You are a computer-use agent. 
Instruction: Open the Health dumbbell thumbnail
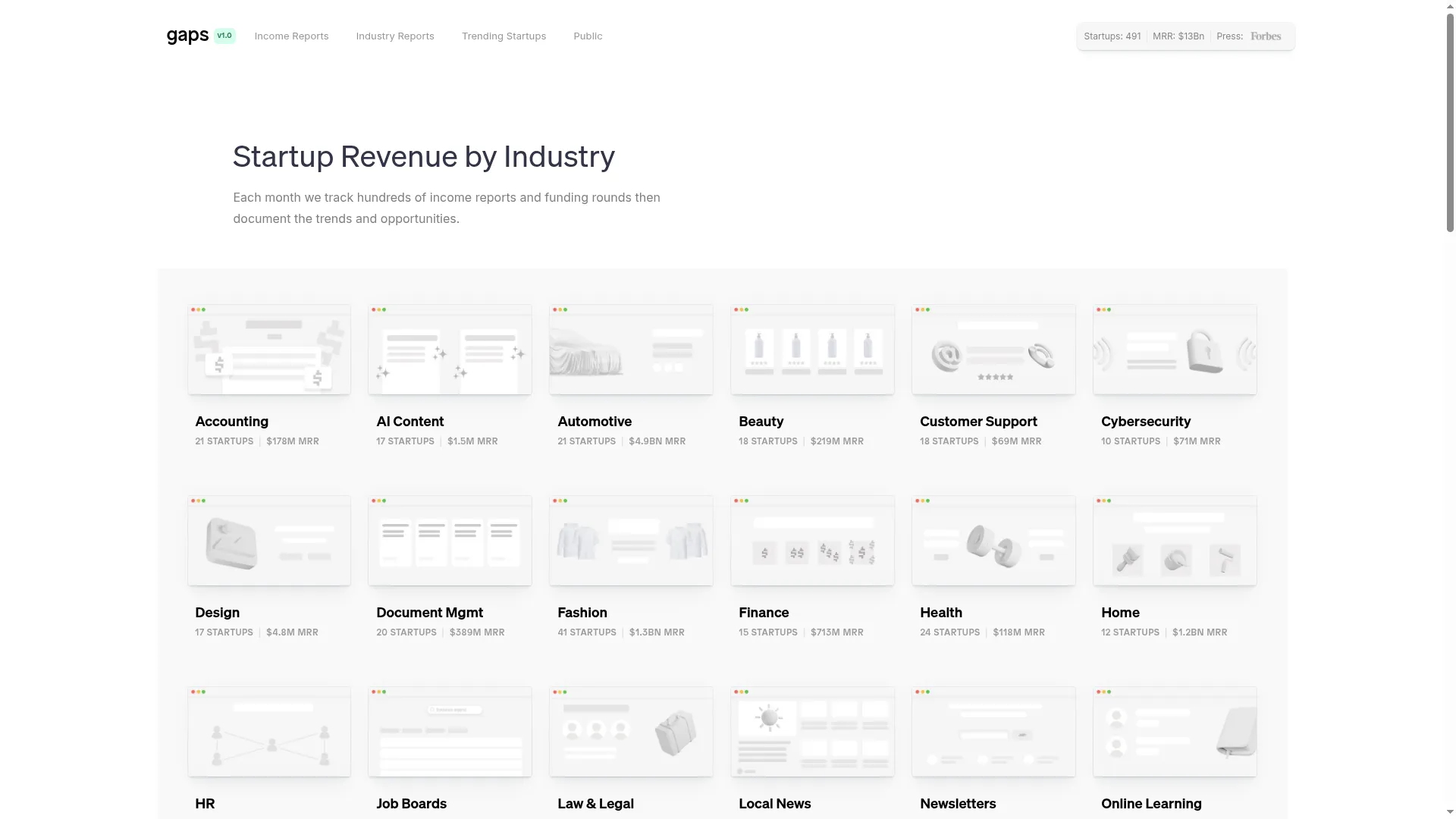(993, 541)
